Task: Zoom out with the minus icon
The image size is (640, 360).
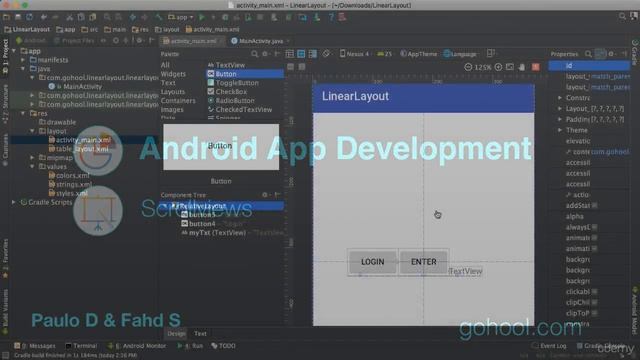Action: pos(468,67)
